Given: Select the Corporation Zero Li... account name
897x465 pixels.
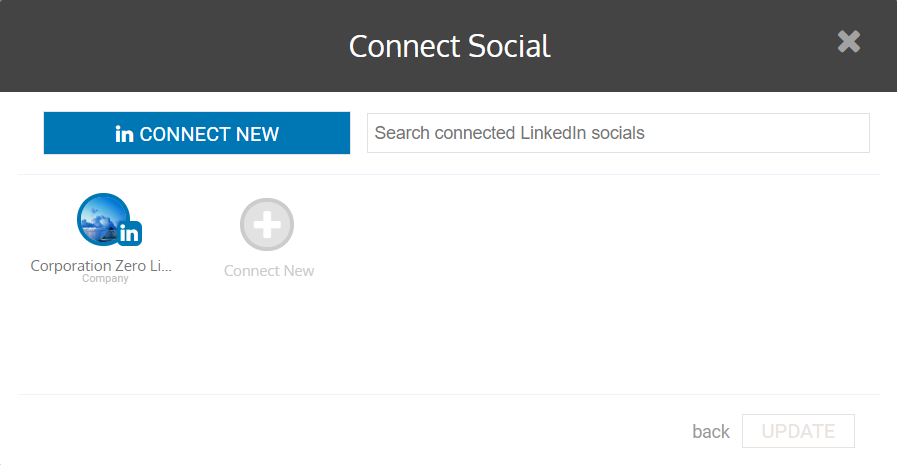Looking at the screenshot, I should tap(101, 265).
